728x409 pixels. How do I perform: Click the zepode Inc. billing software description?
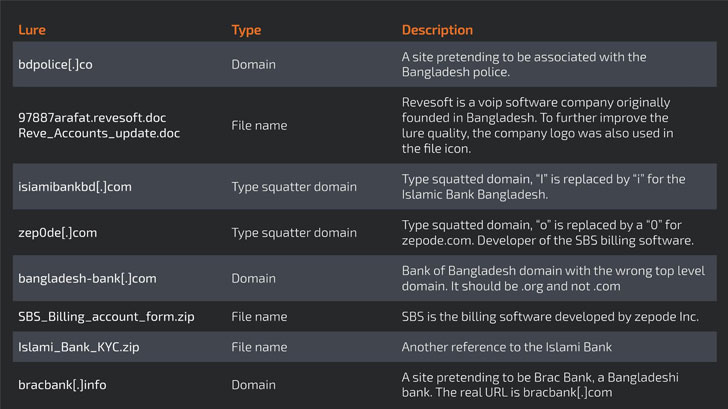coord(550,317)
